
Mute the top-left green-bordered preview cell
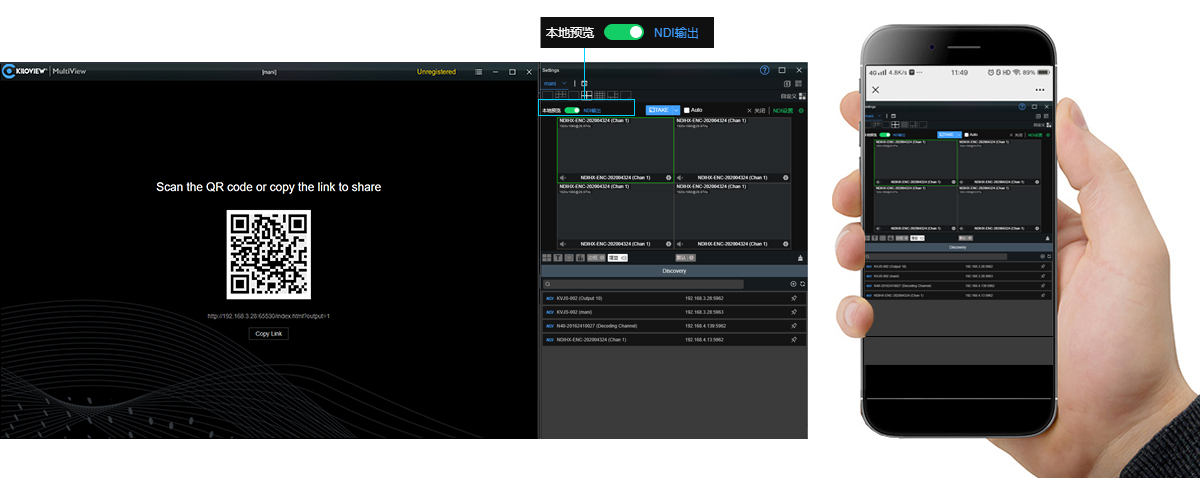pos(563,177)
